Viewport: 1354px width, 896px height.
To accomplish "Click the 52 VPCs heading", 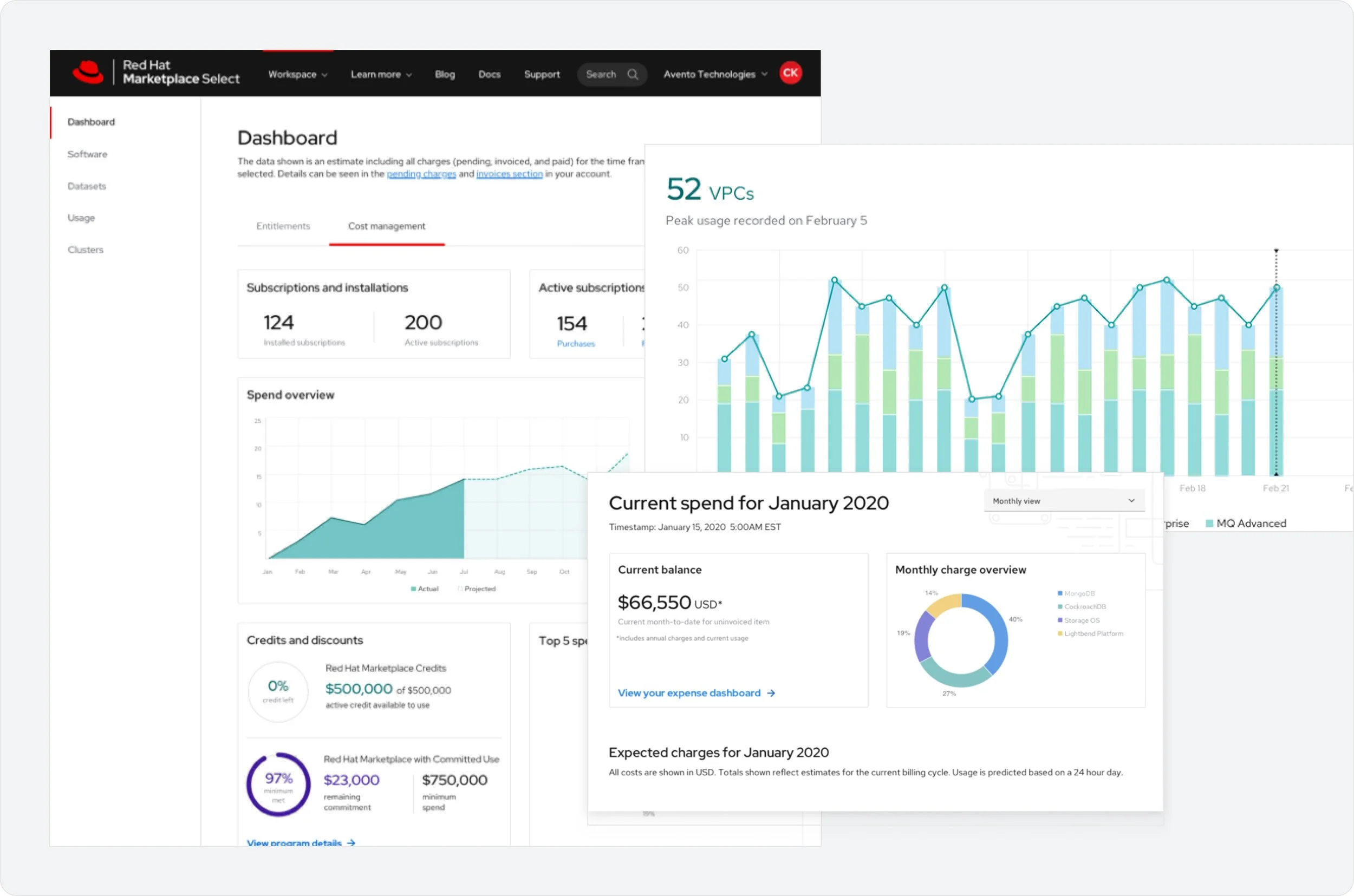I will click(x=710, y=189).
